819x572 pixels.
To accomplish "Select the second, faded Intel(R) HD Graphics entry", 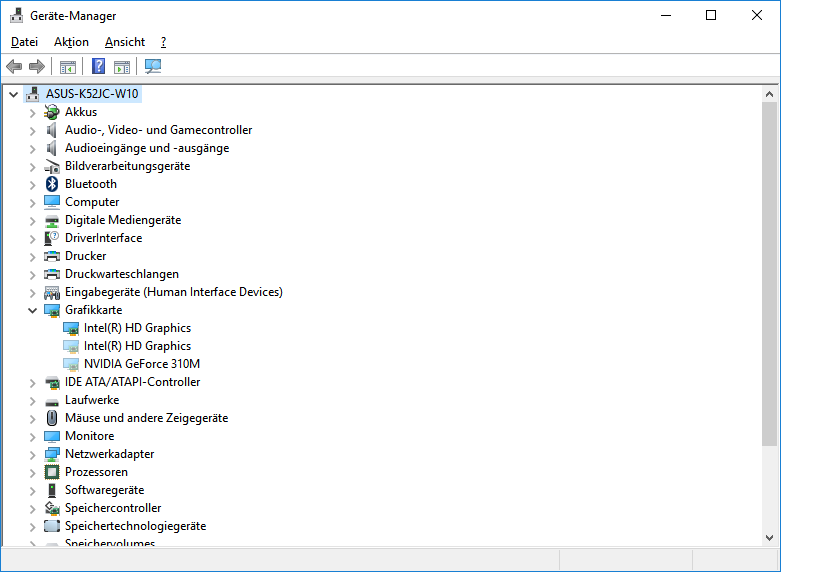I will point(137,346).
